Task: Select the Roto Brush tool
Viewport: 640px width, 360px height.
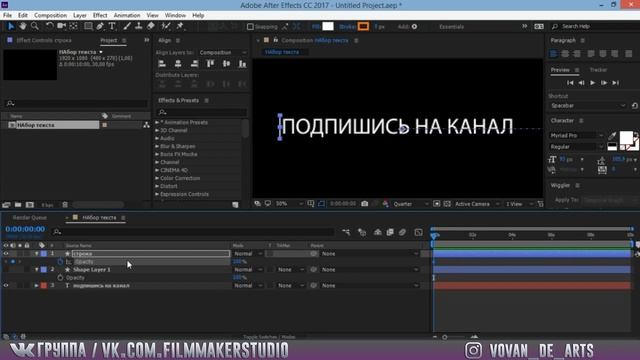Action: 166,27
